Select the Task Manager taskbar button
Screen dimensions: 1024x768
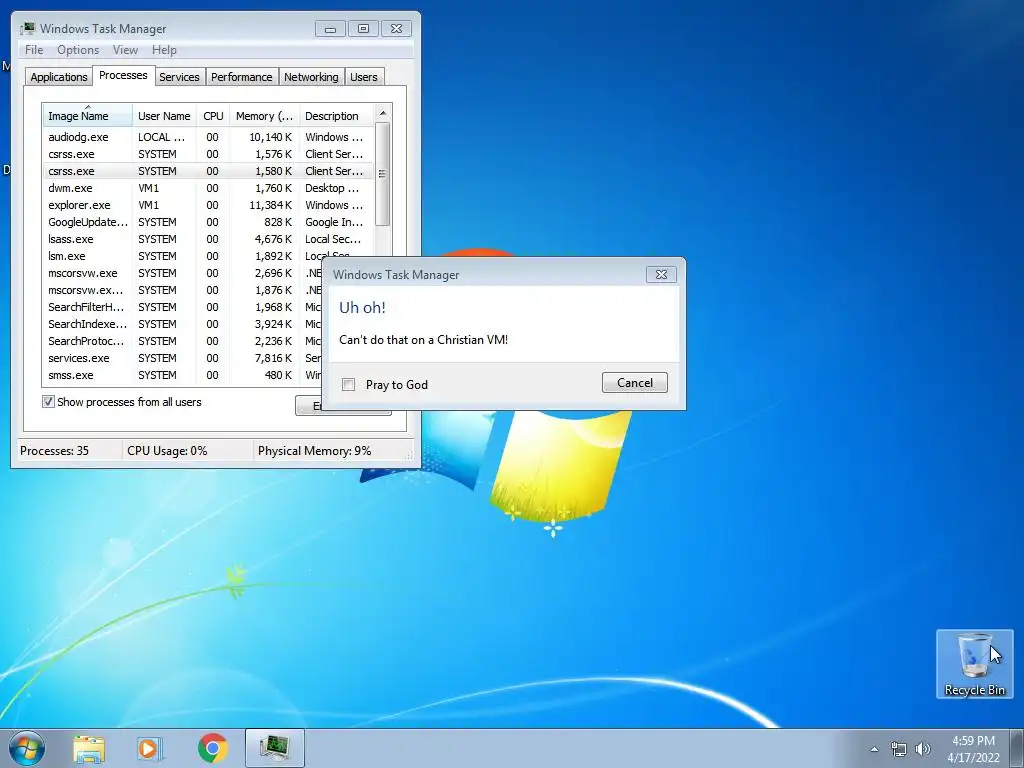pyautogui.click(x=275, y=748)
